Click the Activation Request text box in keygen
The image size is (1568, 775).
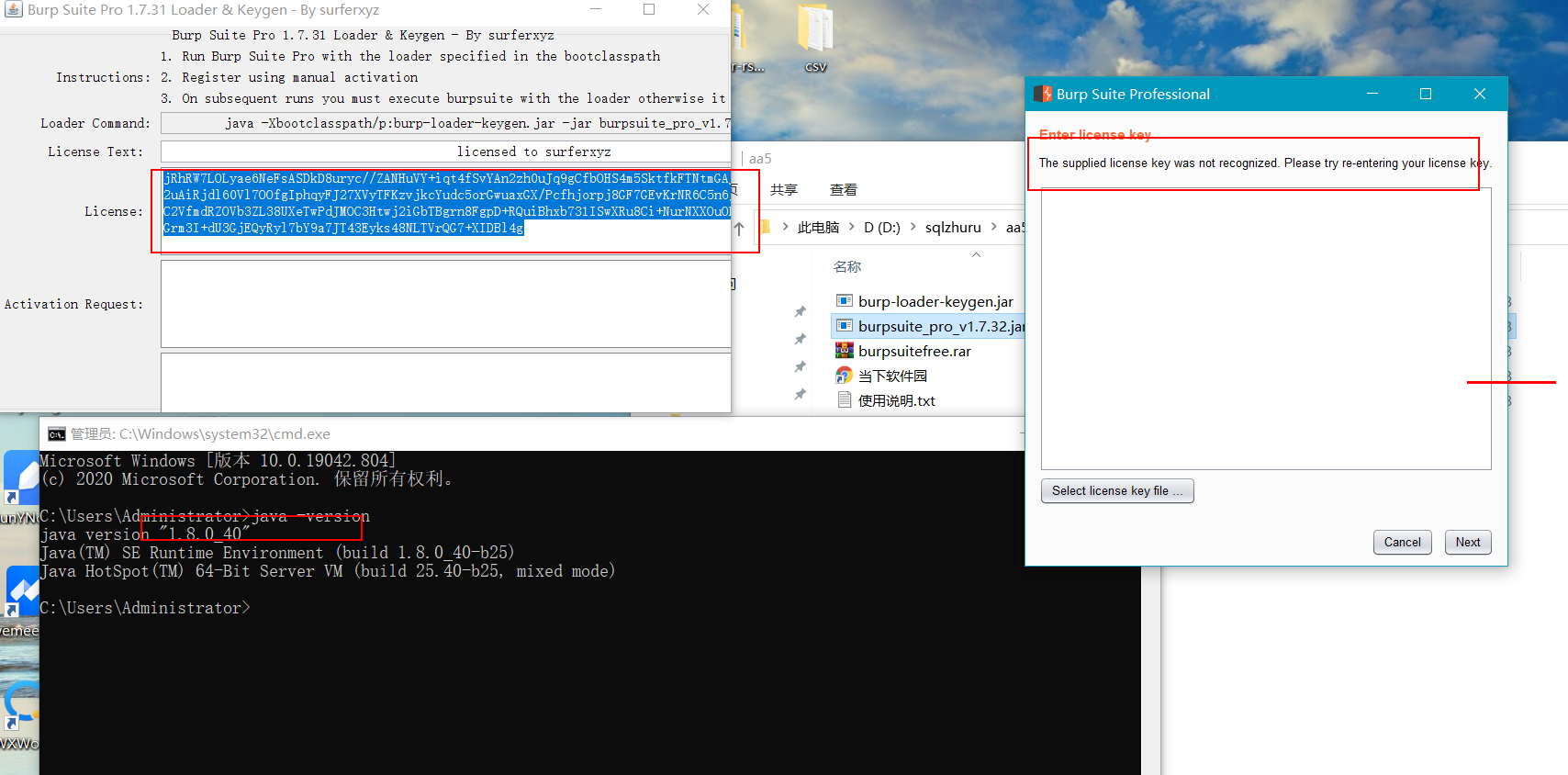point(446,304)
